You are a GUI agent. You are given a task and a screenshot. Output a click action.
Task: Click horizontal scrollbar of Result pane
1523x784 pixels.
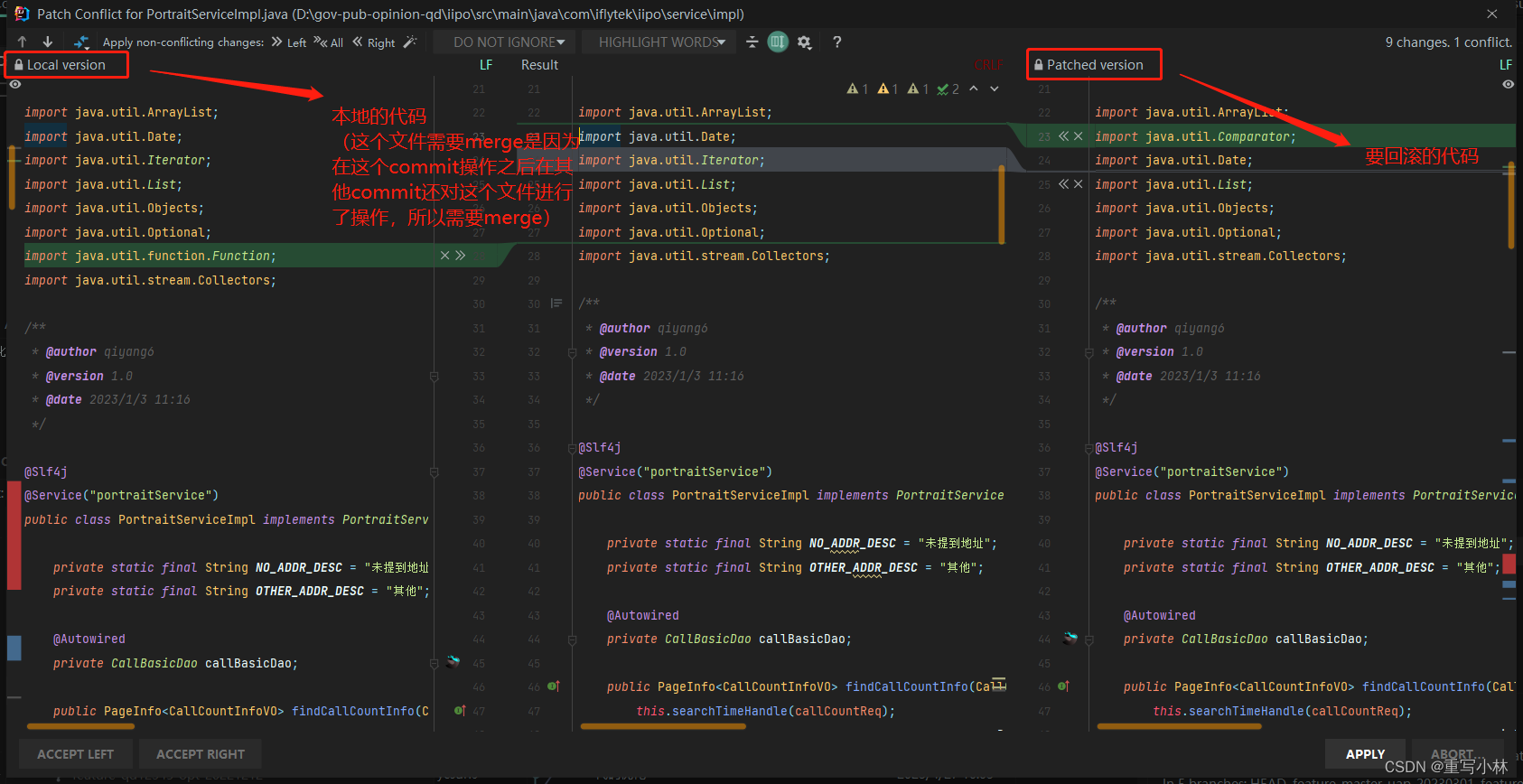tap(663, 726)
